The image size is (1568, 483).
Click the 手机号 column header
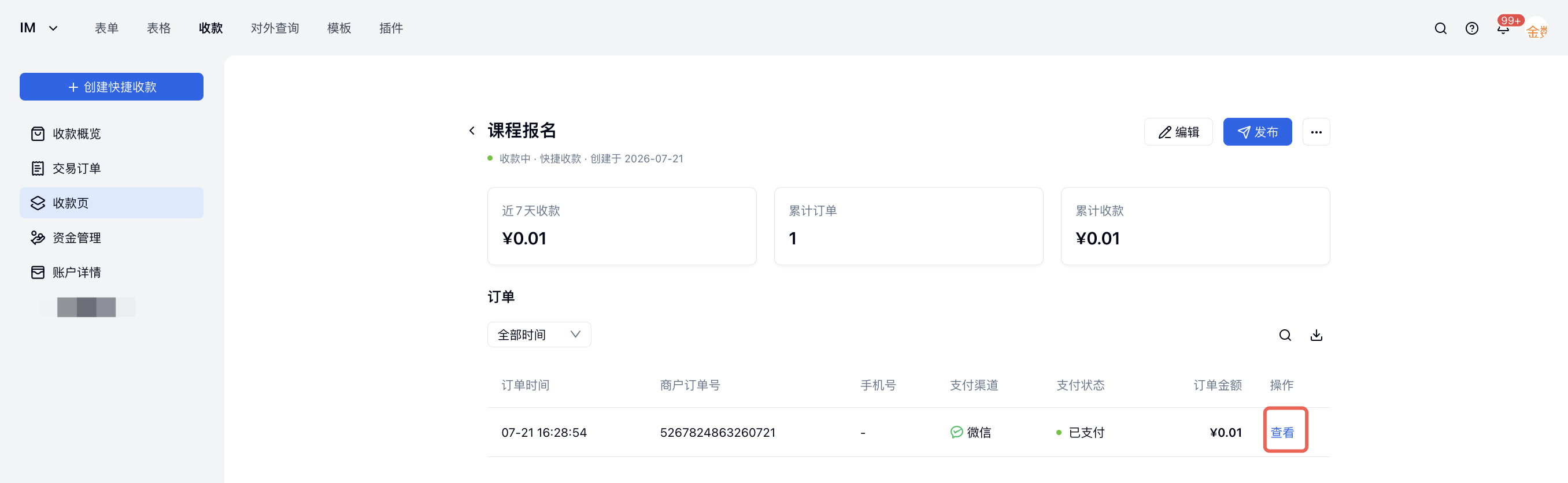pyautogui.click(x=878, y=385)
